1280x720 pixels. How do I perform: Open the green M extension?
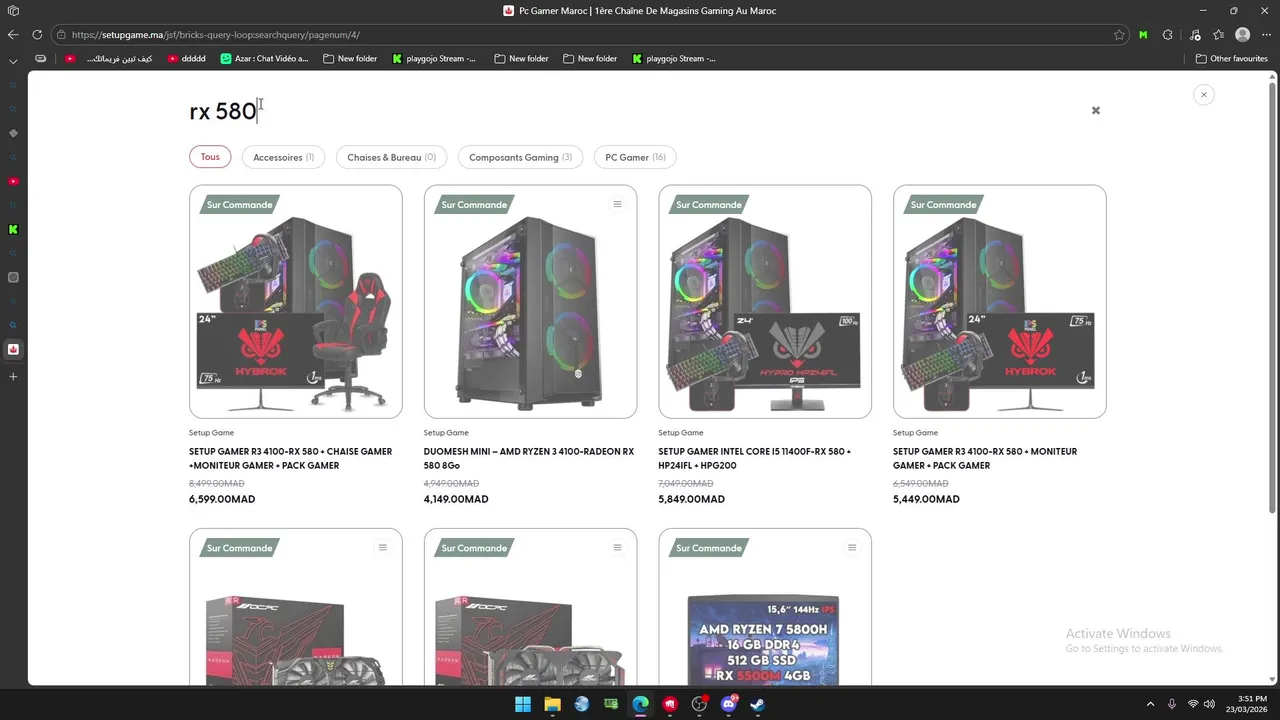1143,34
